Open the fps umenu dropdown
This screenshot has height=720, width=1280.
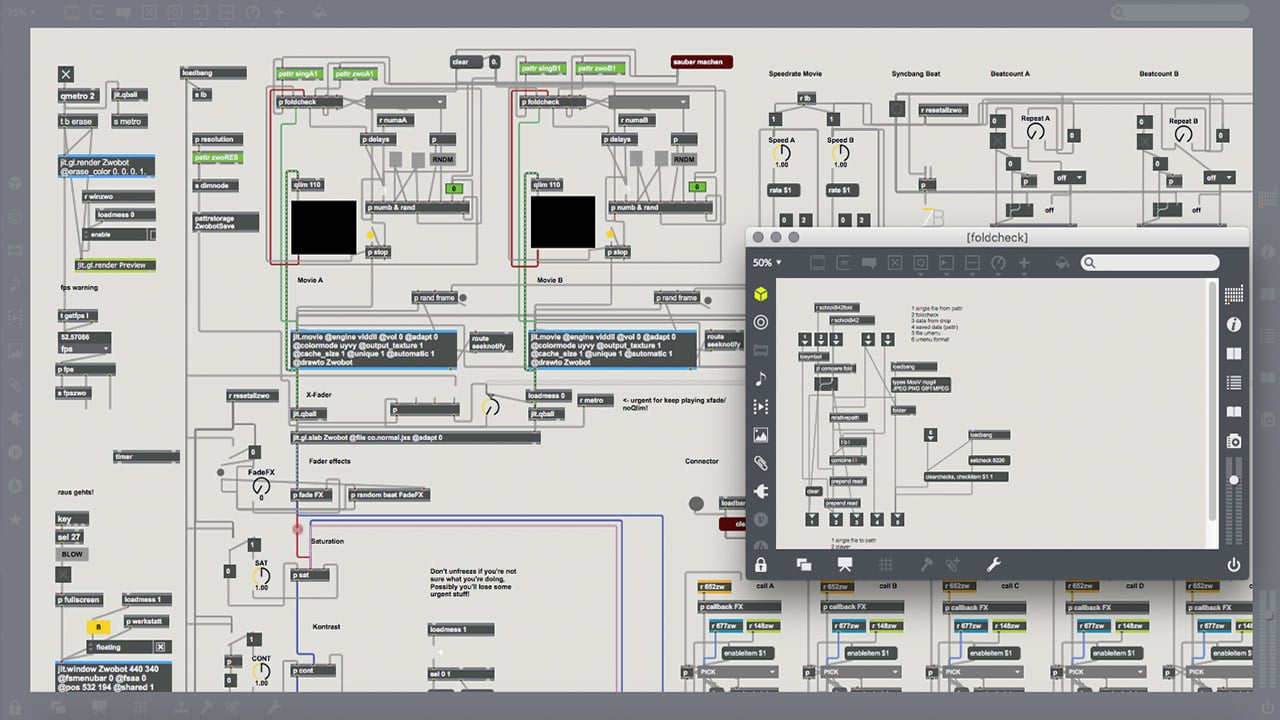(83, 349)
